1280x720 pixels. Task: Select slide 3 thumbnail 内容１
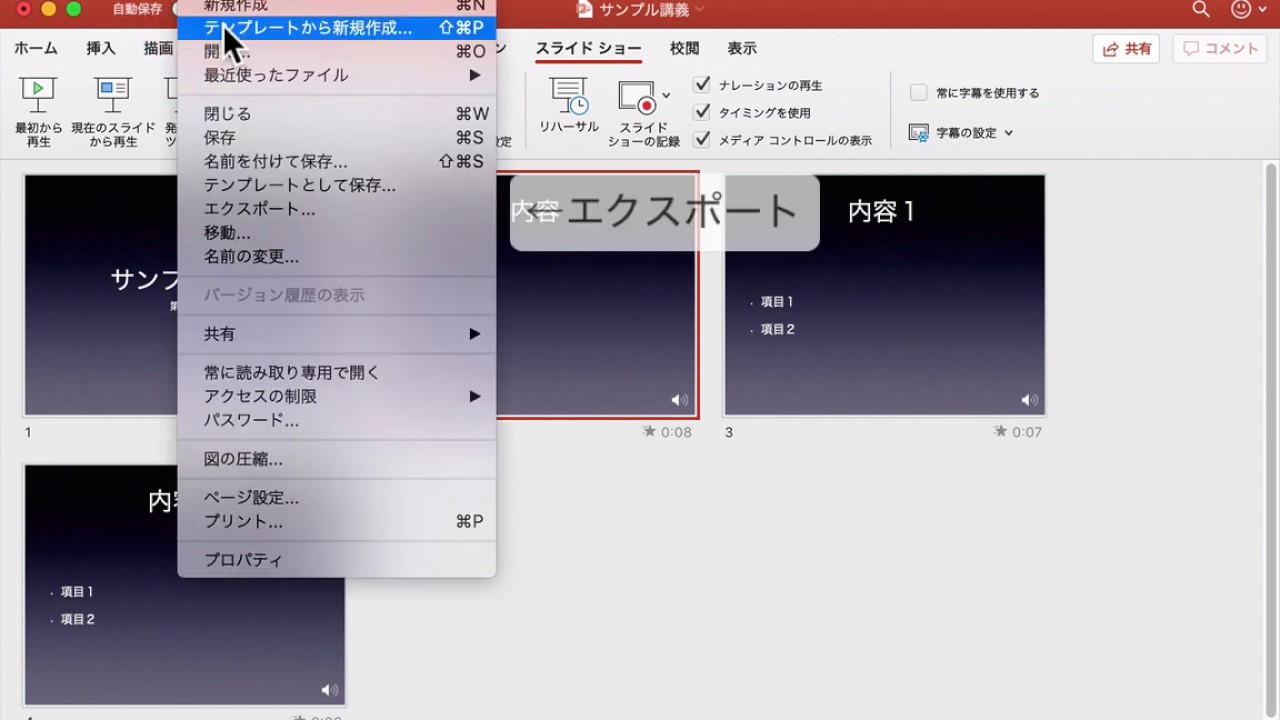[885, 296]
